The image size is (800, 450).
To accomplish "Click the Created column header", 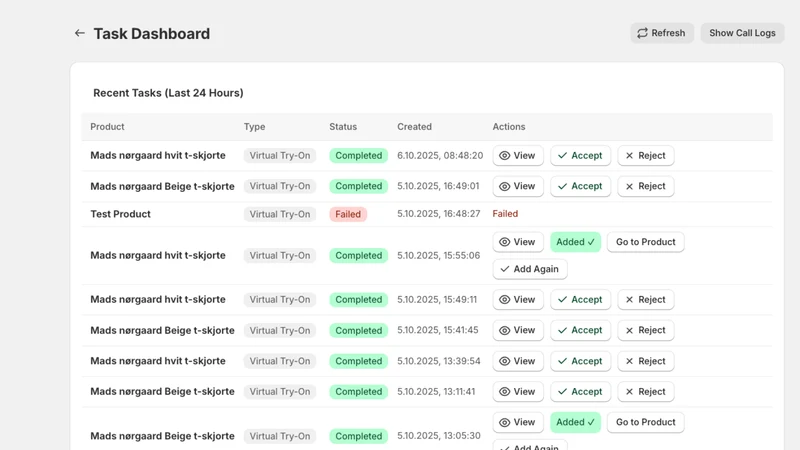I will [x=414, y=127].
